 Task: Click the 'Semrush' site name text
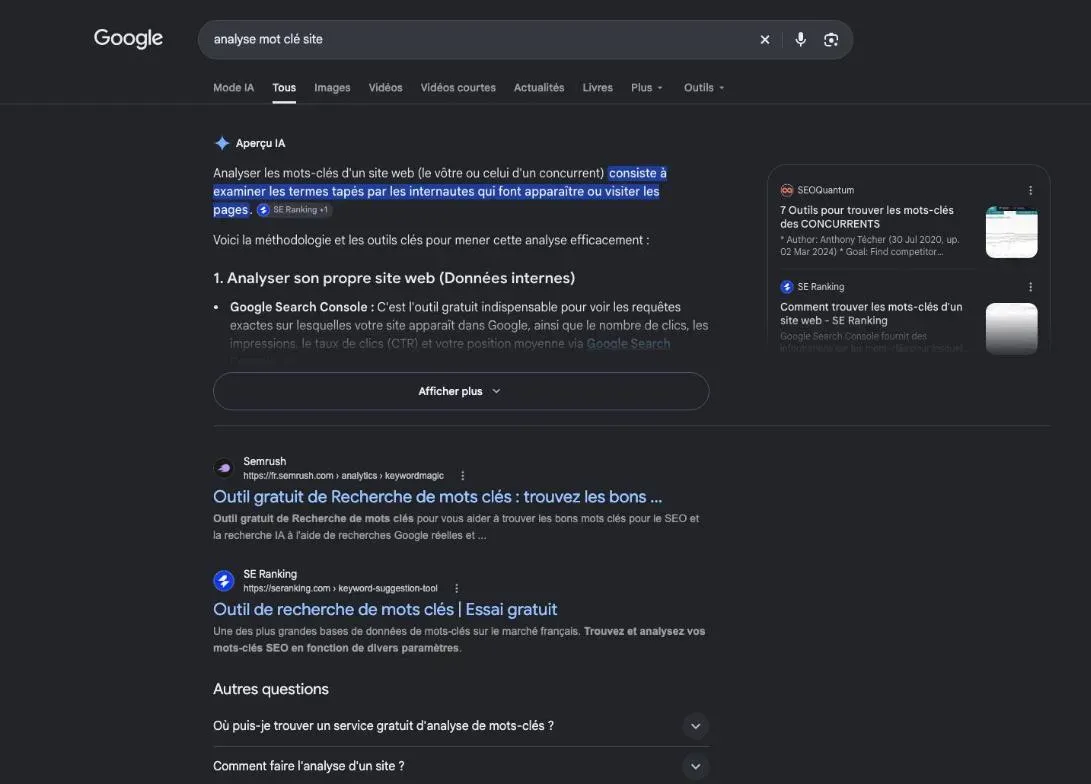pos(264,461)
